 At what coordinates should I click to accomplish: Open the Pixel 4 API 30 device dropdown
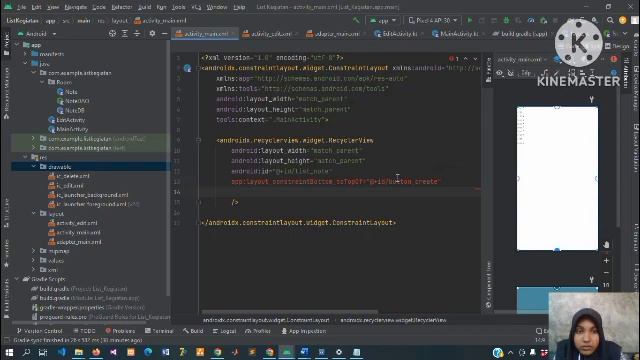coord(433,20)
